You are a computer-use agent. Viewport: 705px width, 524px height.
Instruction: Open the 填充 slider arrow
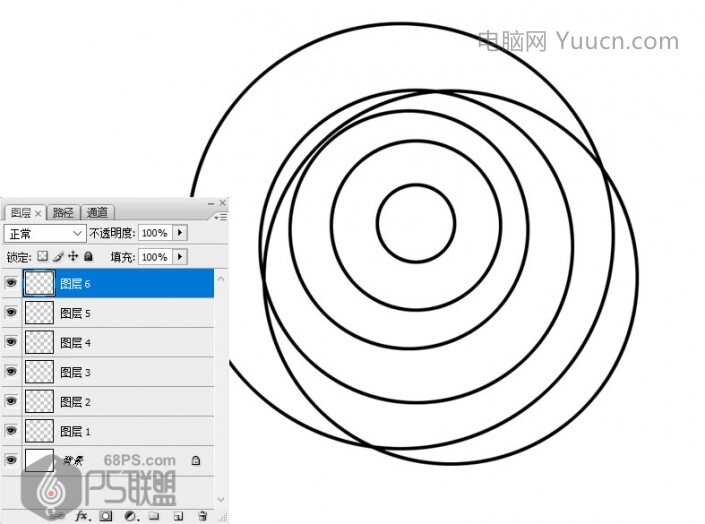pos(180,257)
